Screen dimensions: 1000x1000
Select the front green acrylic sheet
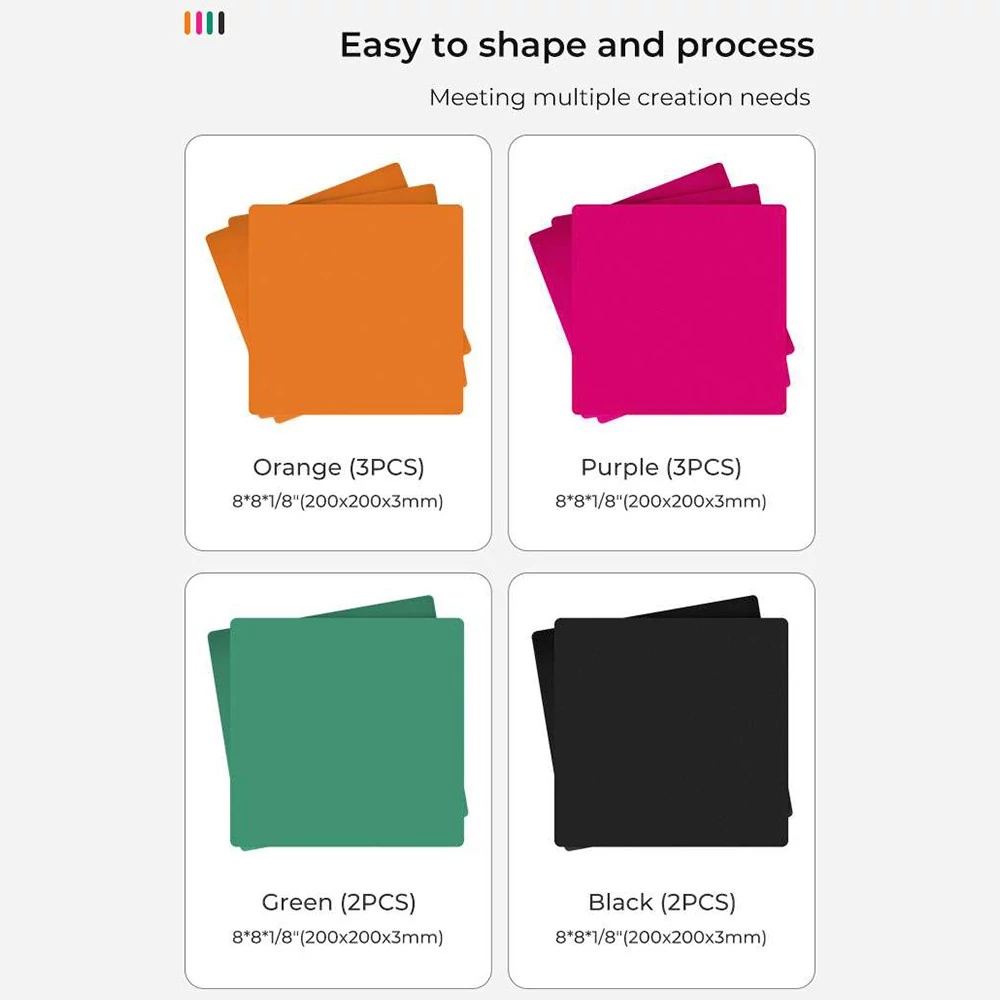coord(347,732)
